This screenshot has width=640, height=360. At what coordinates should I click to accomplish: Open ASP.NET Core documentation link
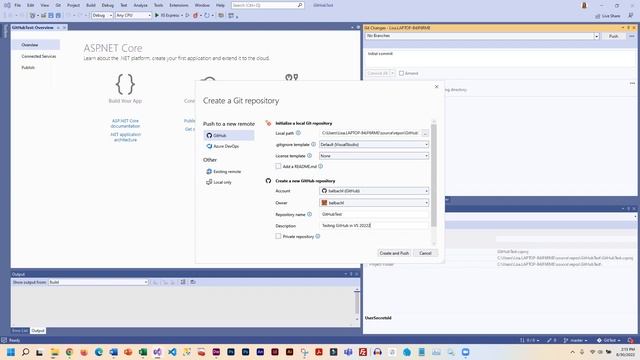125,124
